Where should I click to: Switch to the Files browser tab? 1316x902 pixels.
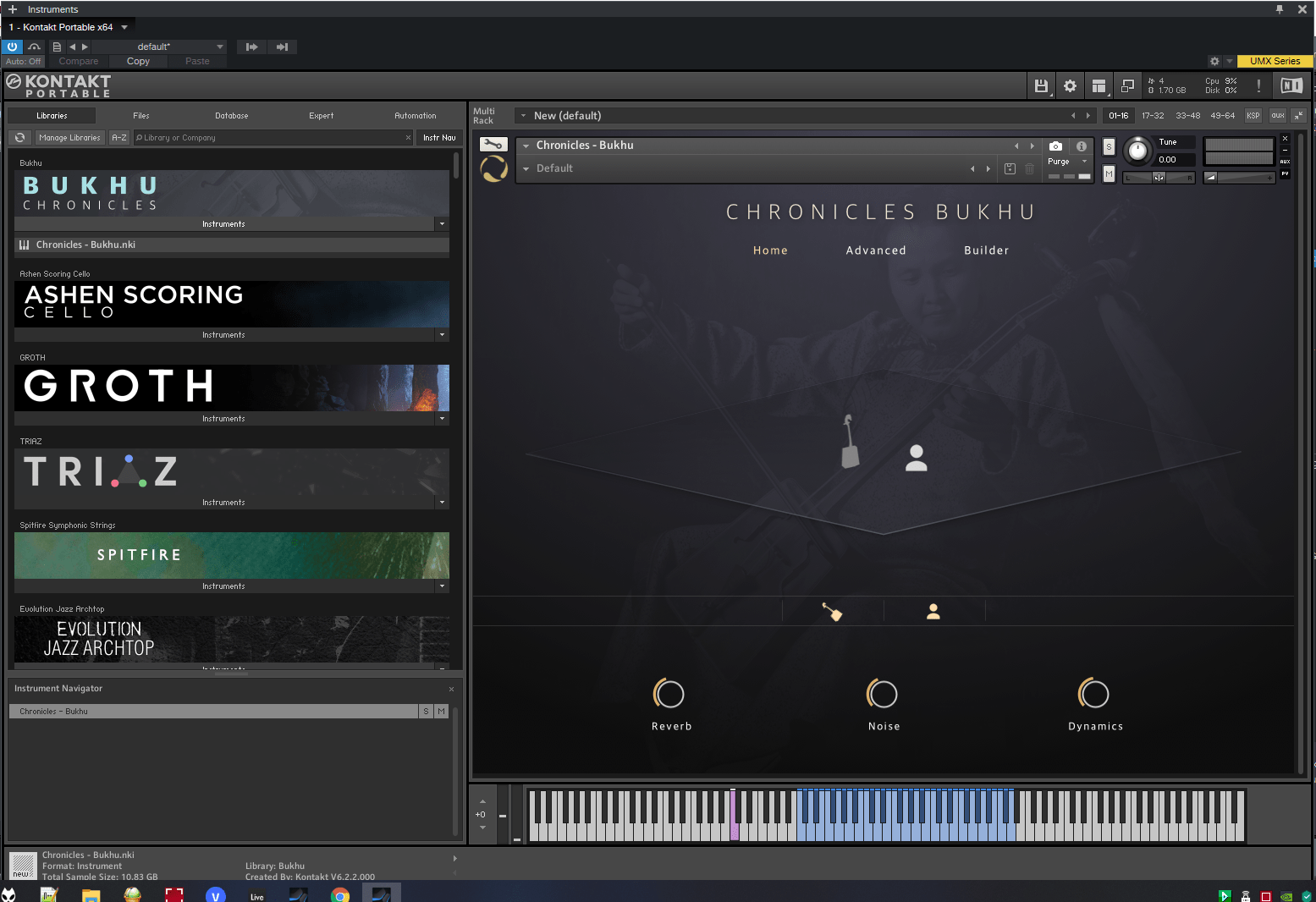point(141,115)
